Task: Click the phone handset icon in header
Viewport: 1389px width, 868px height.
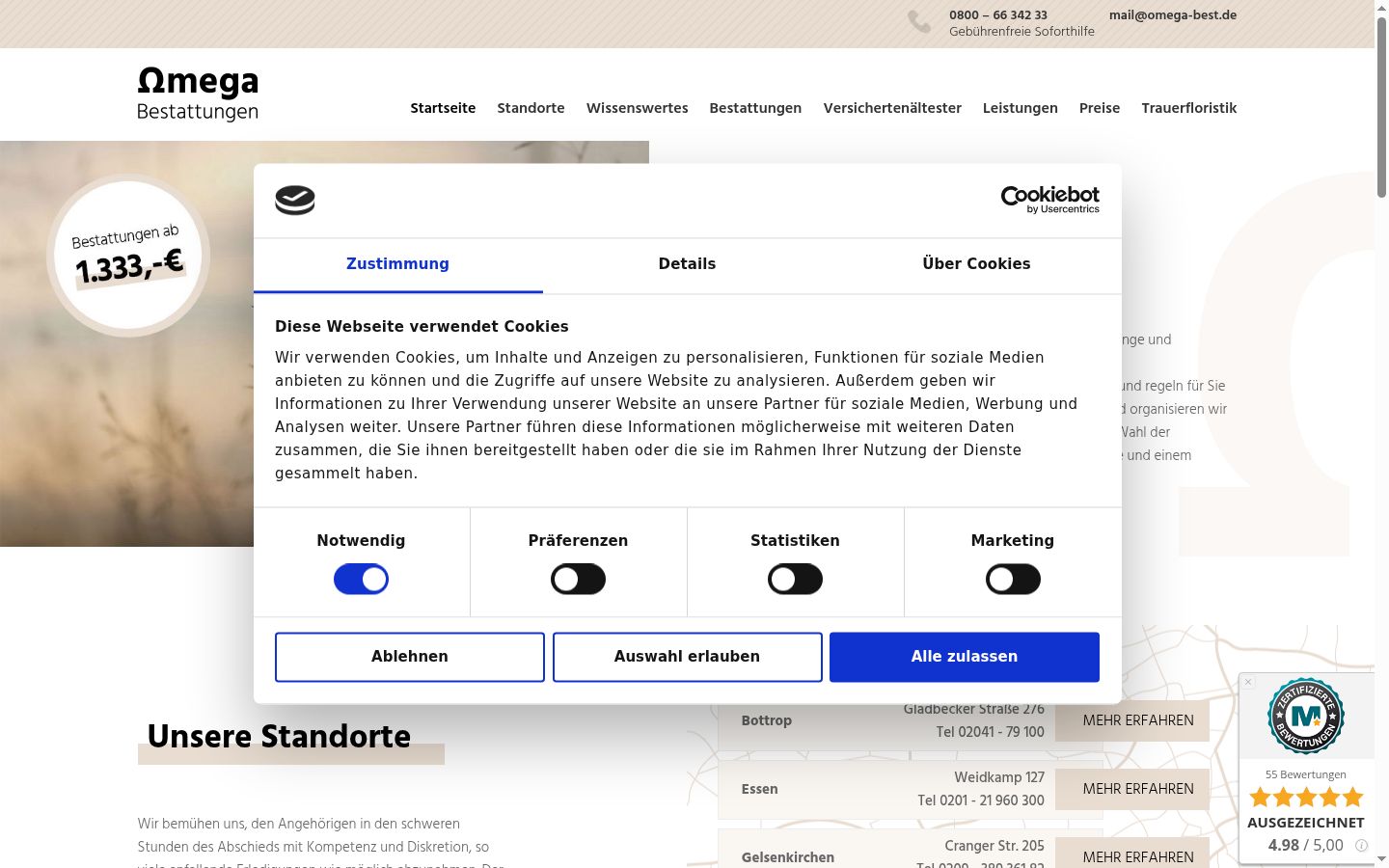Action: (919, 22)
